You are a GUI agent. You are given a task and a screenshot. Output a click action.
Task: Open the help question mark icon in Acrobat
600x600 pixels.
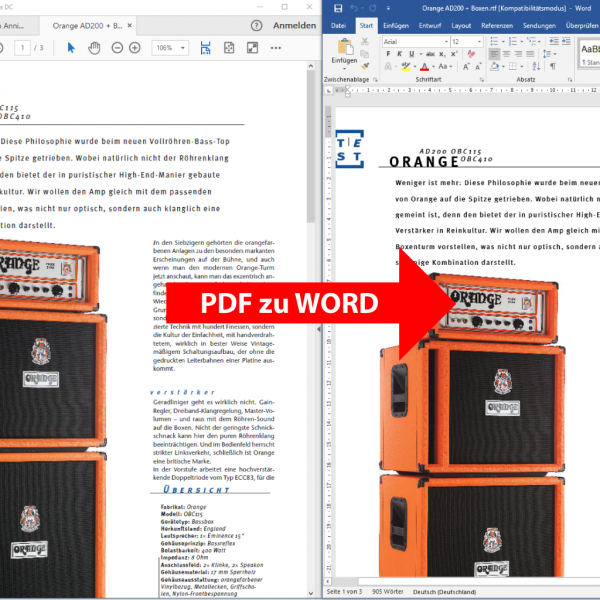click(256, 26)
